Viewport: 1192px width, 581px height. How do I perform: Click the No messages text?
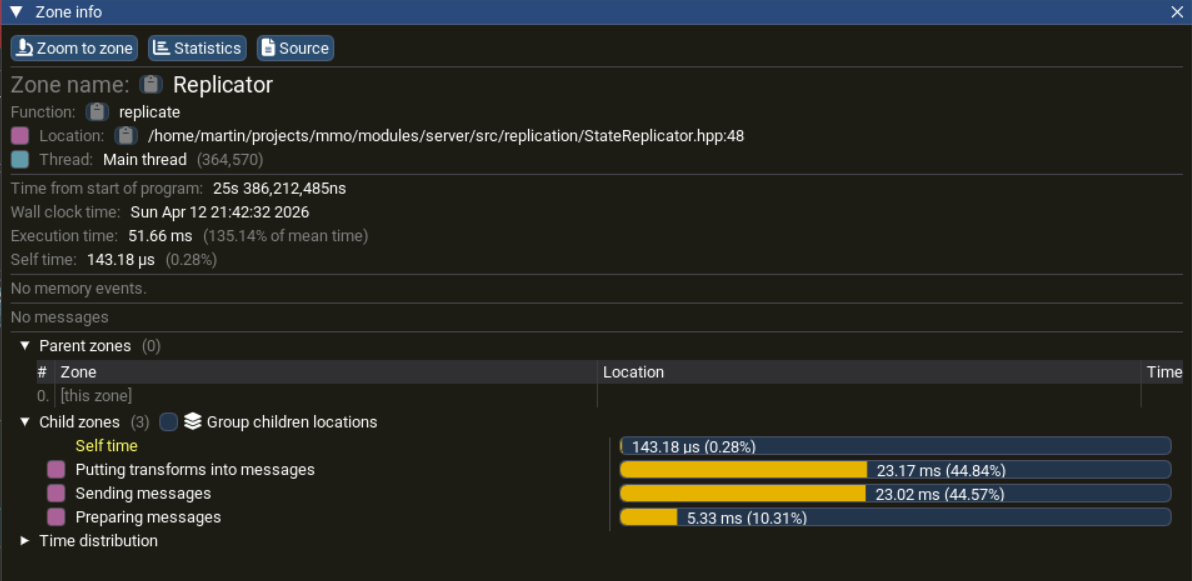(59, 317)
